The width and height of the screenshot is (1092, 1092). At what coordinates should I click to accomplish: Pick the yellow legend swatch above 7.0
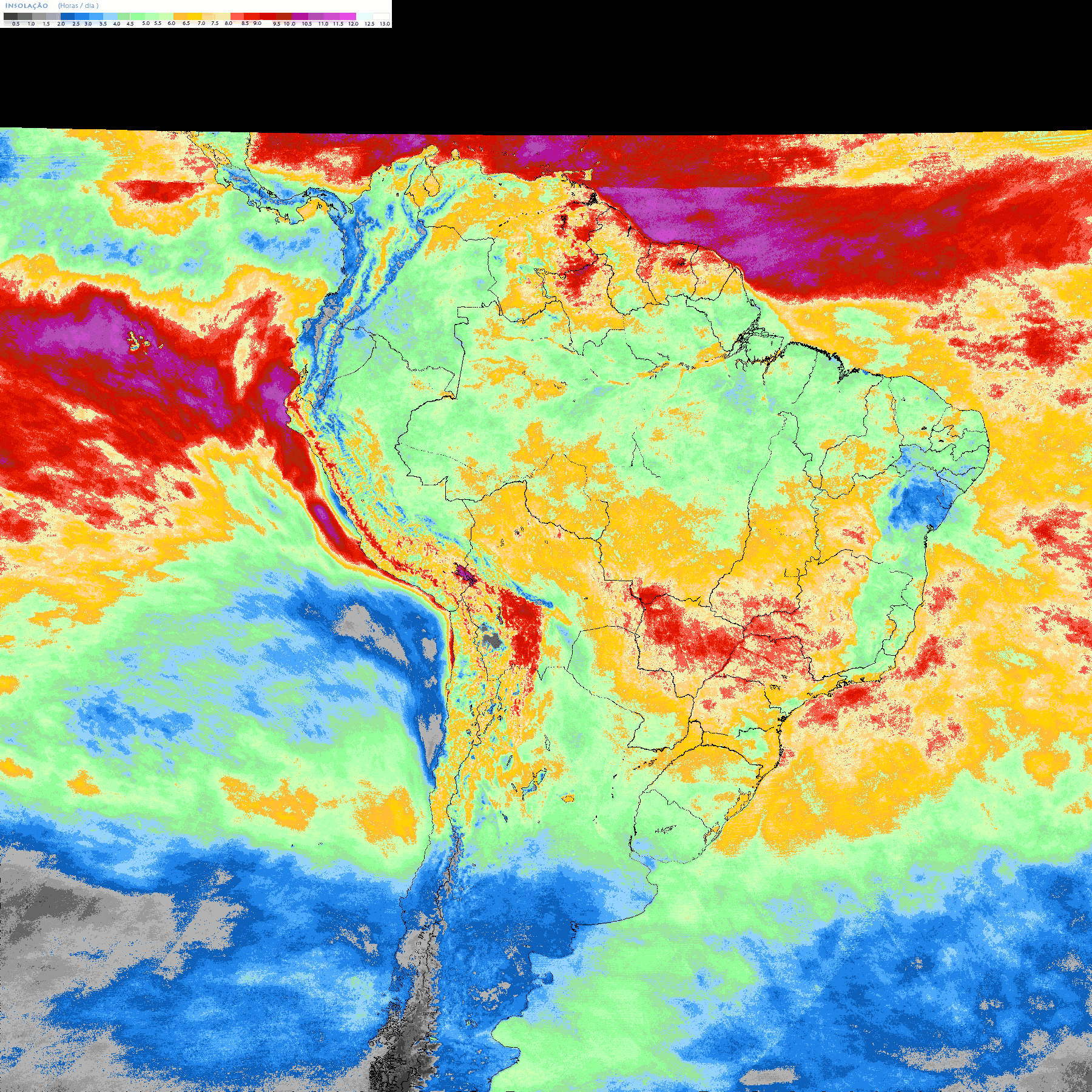(195, 16)
